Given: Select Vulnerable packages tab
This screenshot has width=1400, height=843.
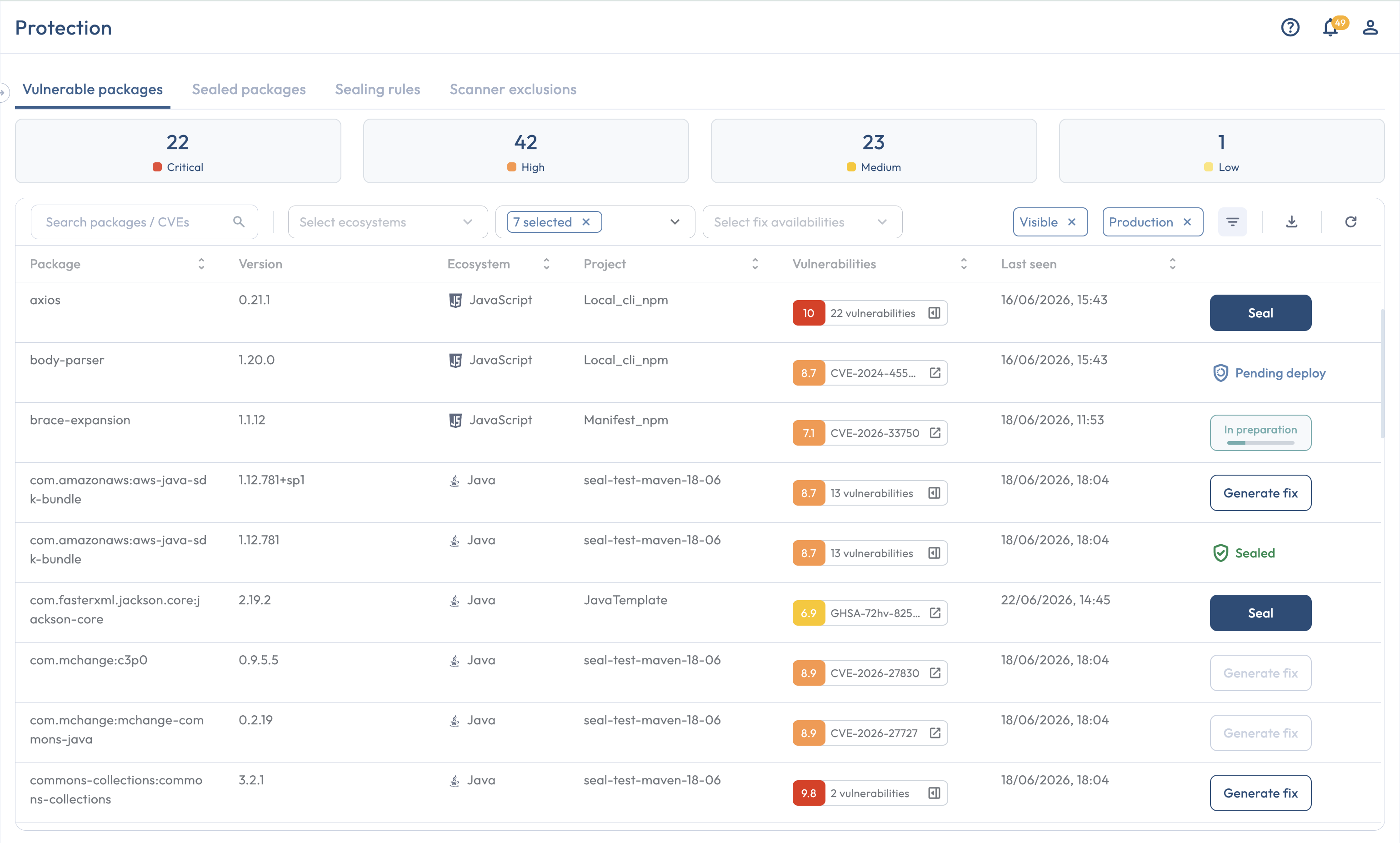Looking at the screenshot, I should [93, 89].
